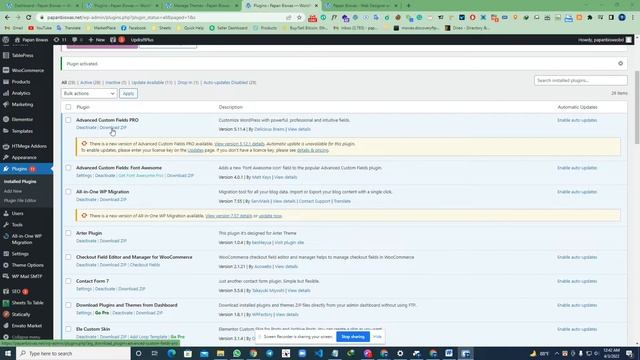Viewport: 640px width, 360px height.
Task: Check the Advanced Custom Fields PRO checkbox
Action: (68, 120)
